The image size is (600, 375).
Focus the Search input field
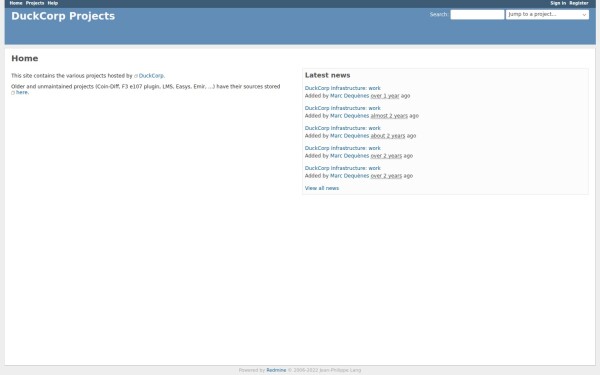click(x=477, y=15)
